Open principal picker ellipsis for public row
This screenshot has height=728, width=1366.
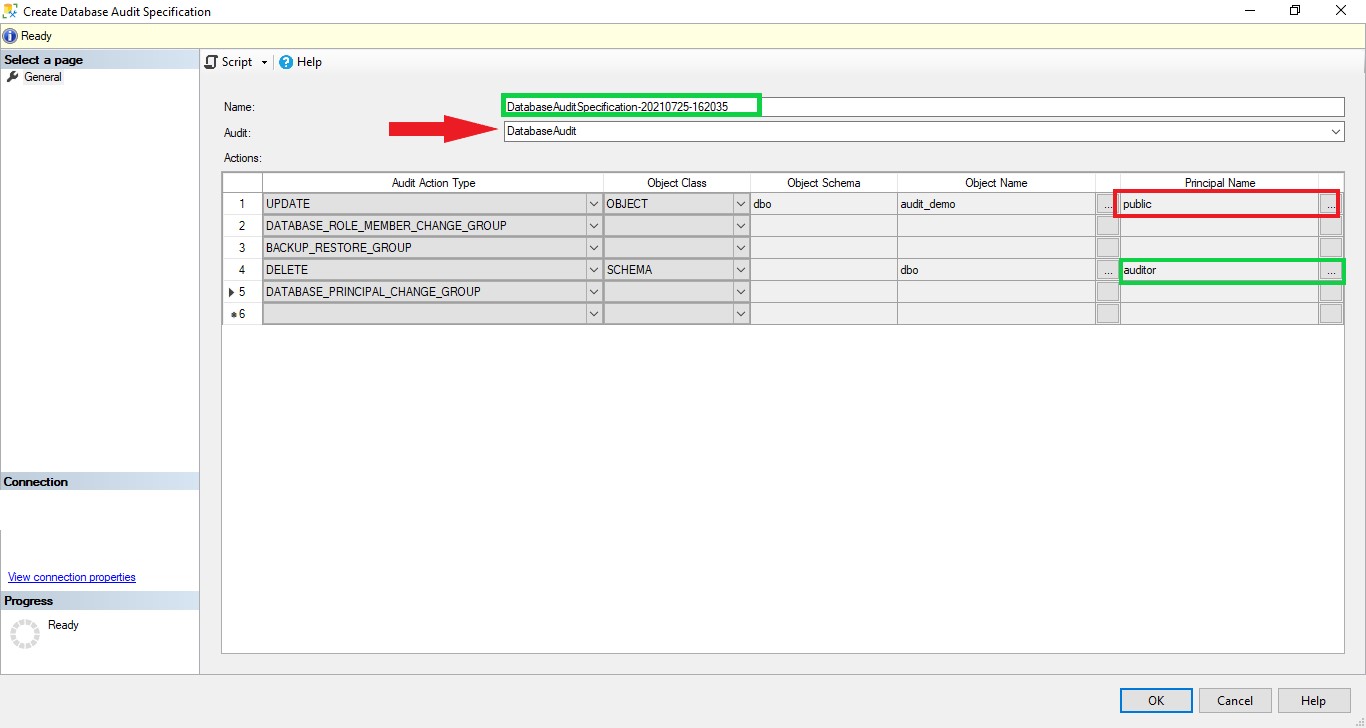point(1332,203)
